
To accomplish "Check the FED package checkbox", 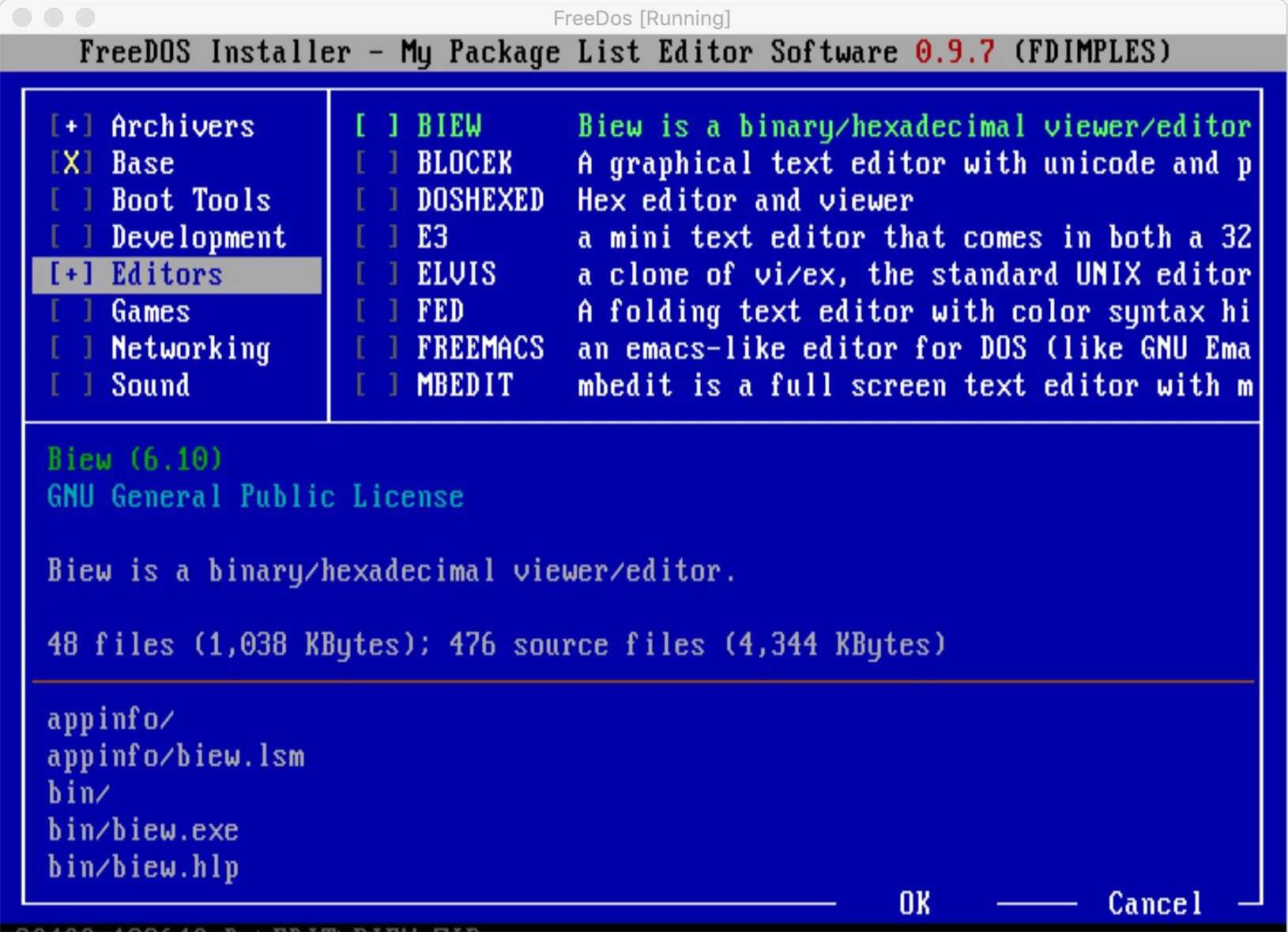I will 377,312.
